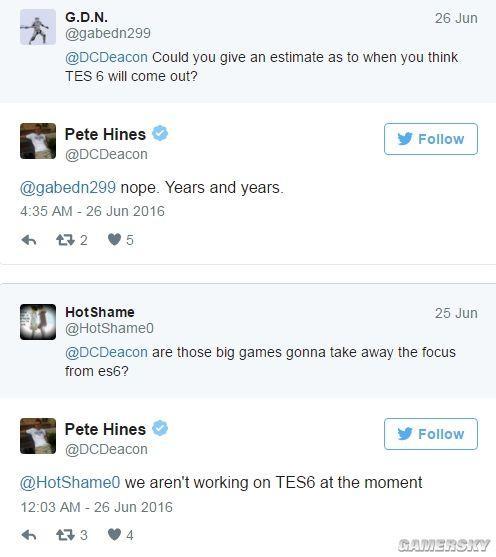Open 12:03 AM - 26 Jun 2016 timestamp
This screenshot has width=496, height=557.
pyautogui.click(x=97, y=507)
